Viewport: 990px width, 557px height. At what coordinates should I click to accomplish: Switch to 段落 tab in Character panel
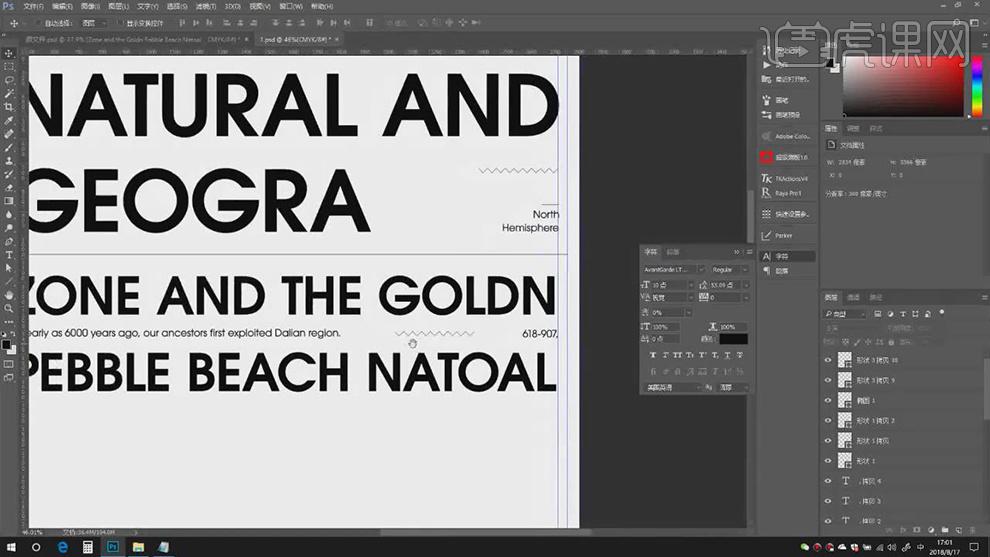coord(672,252)
